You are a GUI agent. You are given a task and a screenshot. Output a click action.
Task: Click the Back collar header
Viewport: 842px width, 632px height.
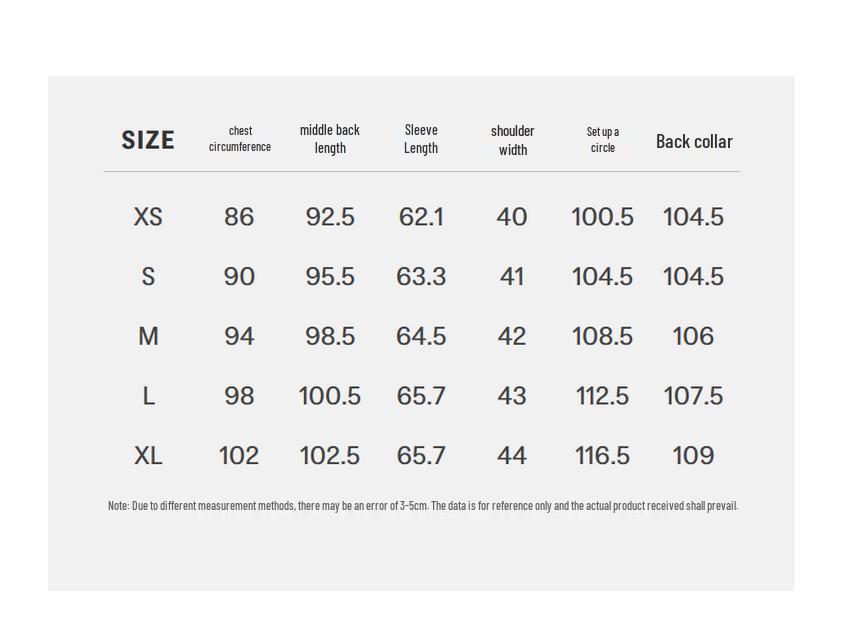[x=694, y=141]
